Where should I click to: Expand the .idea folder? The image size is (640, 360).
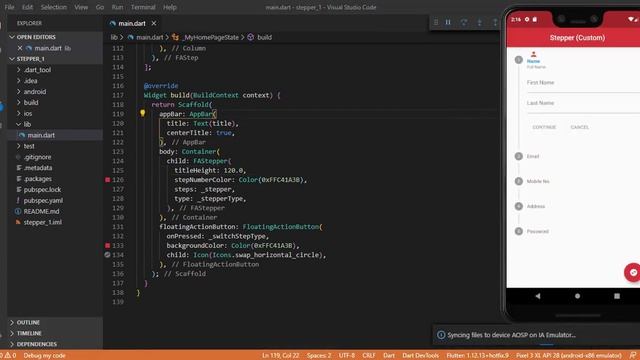pos(18,81)
